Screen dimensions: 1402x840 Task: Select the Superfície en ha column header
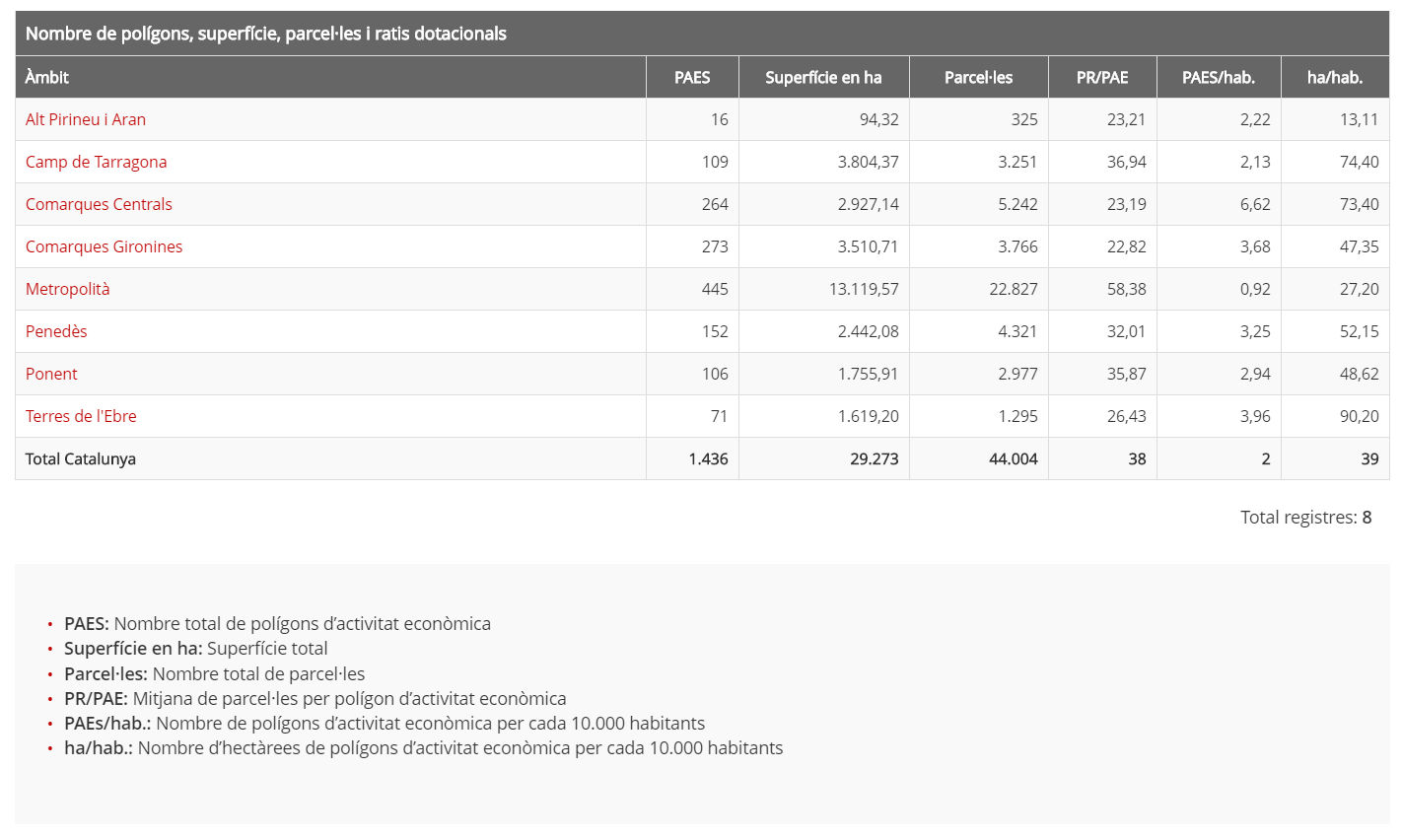(823, 77)
